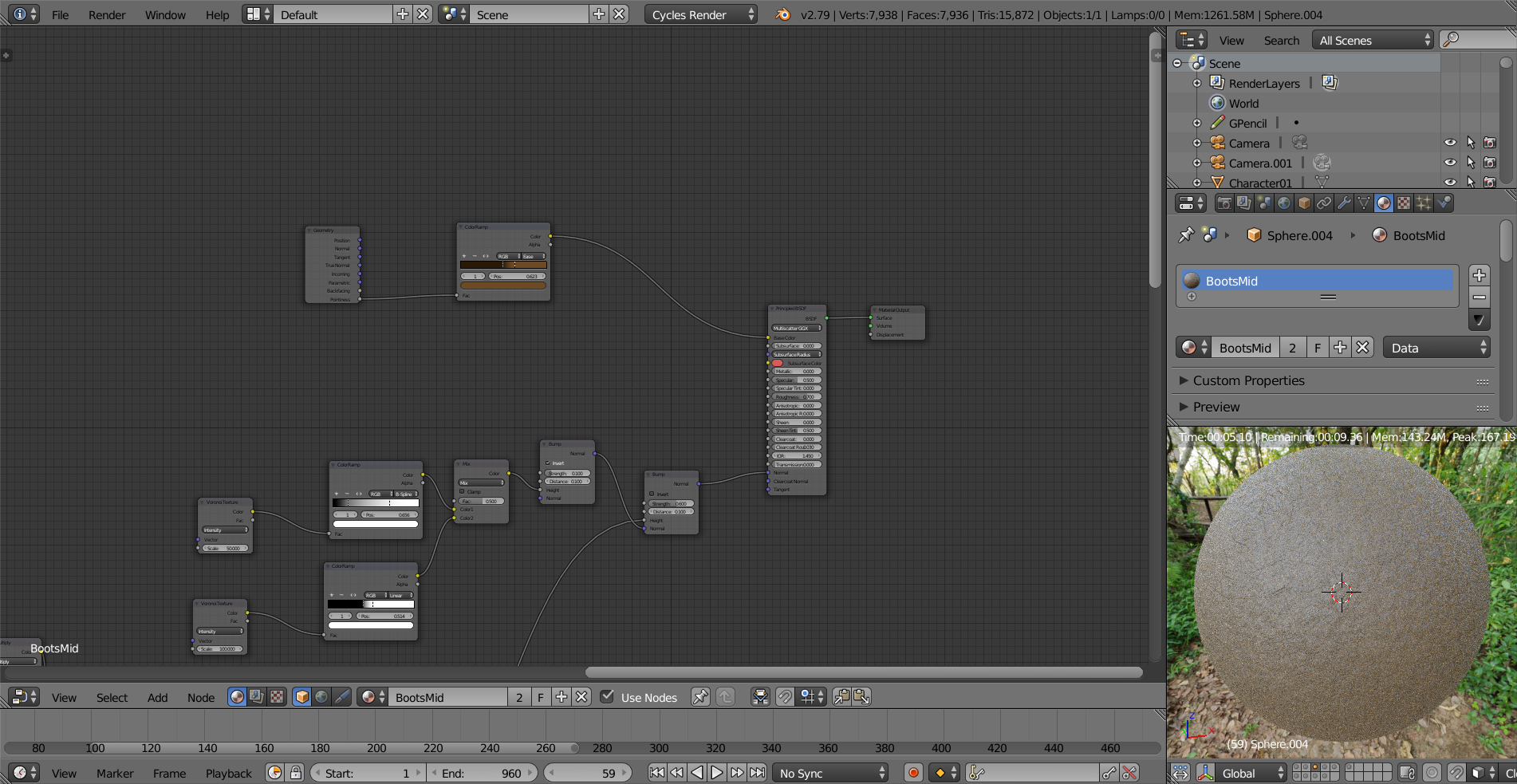Open the Render properties tab

pyautogui.click(x=1223, y=203)
